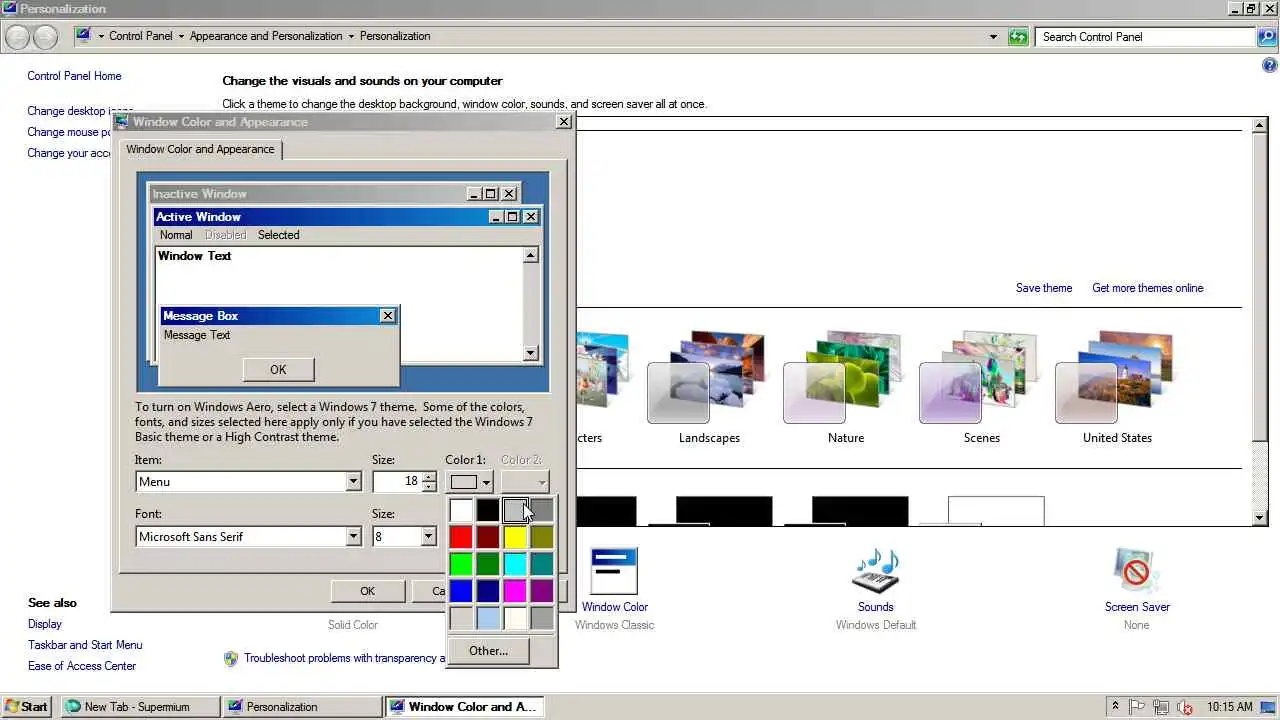Close the Window Color and Appearance dialog
The height and width of the screenshot is (720, 1280).
(564, 121)
